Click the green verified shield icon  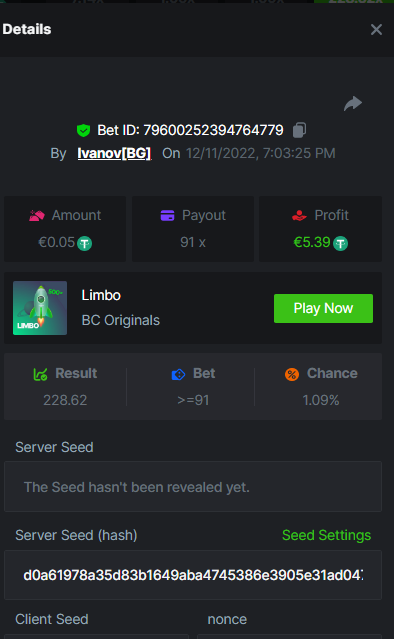tap(84, 130)
